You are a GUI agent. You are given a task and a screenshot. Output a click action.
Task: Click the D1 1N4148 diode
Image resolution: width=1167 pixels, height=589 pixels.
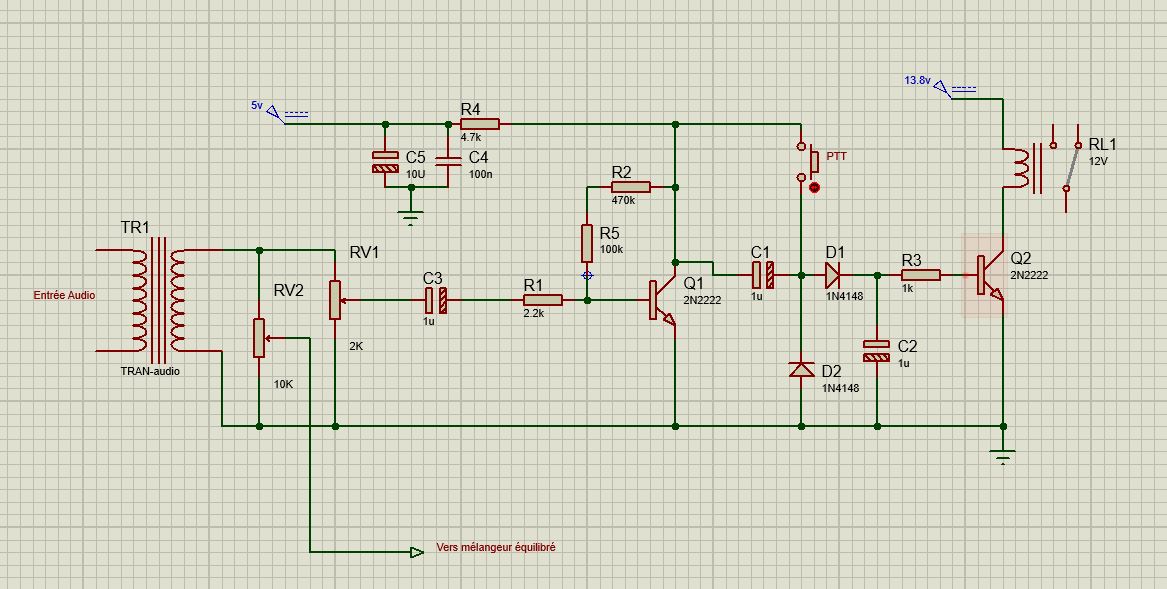[833, 274]
